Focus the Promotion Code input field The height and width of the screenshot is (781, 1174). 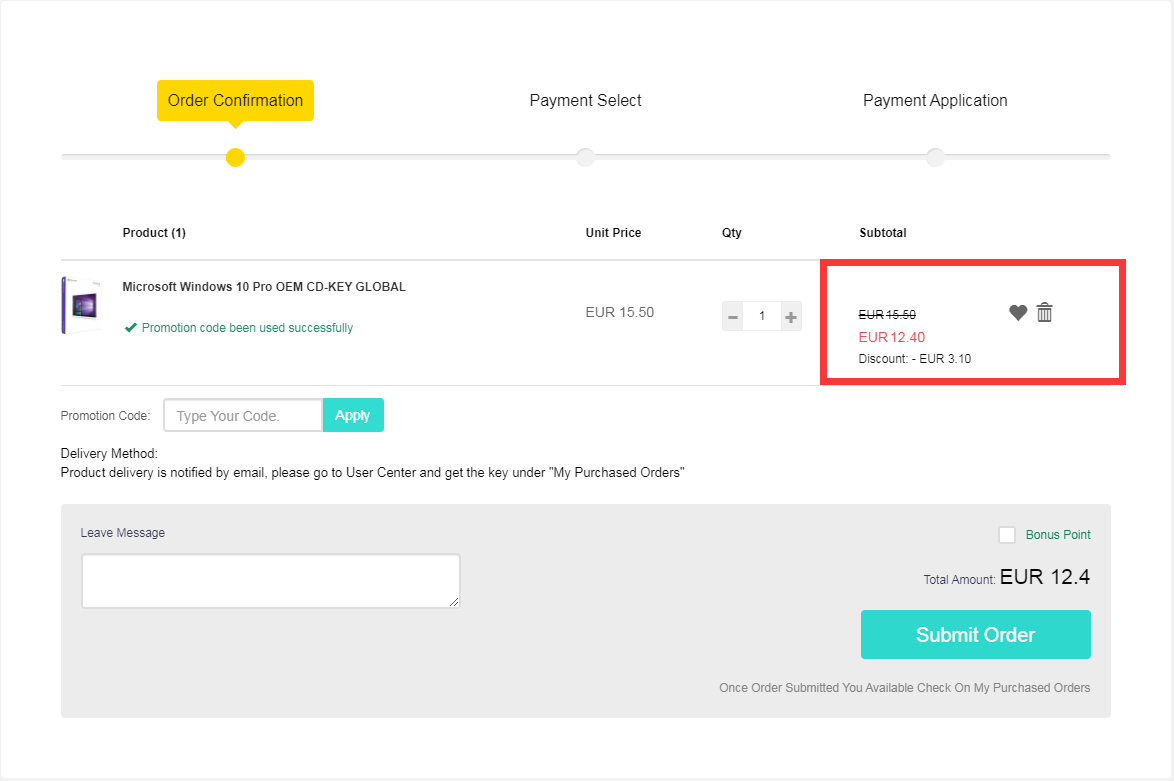tap(243, 416)
